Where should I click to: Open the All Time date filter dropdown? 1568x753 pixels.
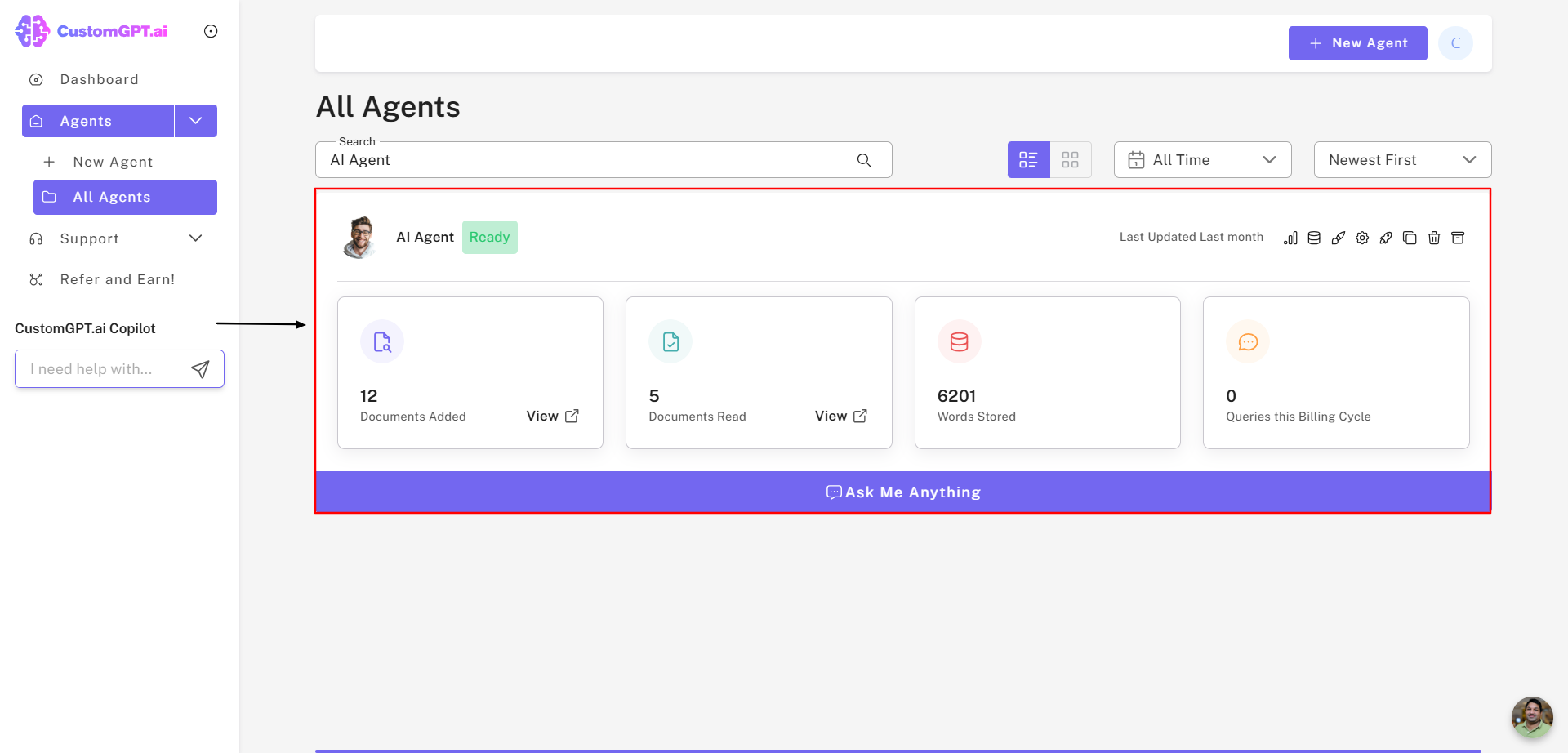1203,160
